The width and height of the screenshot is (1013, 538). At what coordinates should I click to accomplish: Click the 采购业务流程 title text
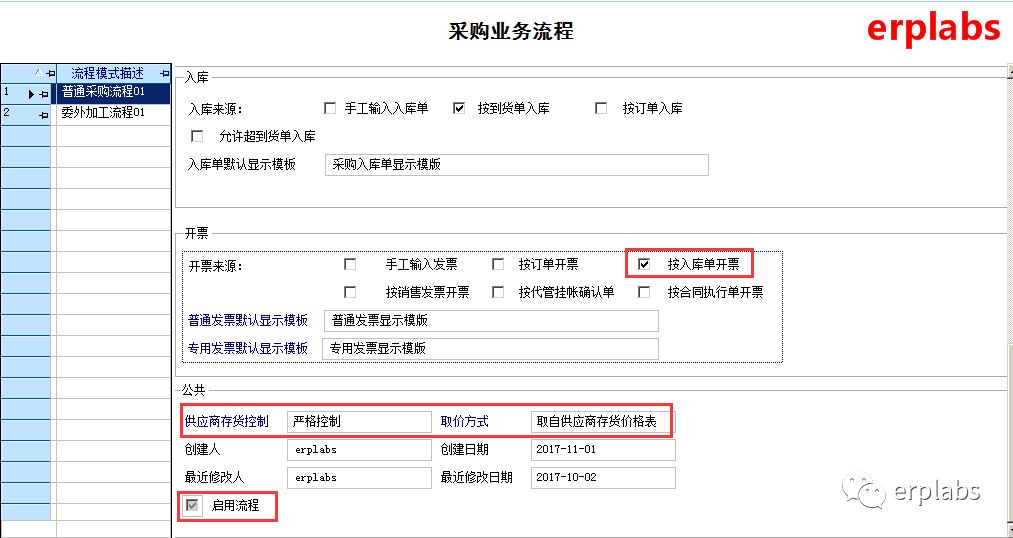[x=511, y=31]
